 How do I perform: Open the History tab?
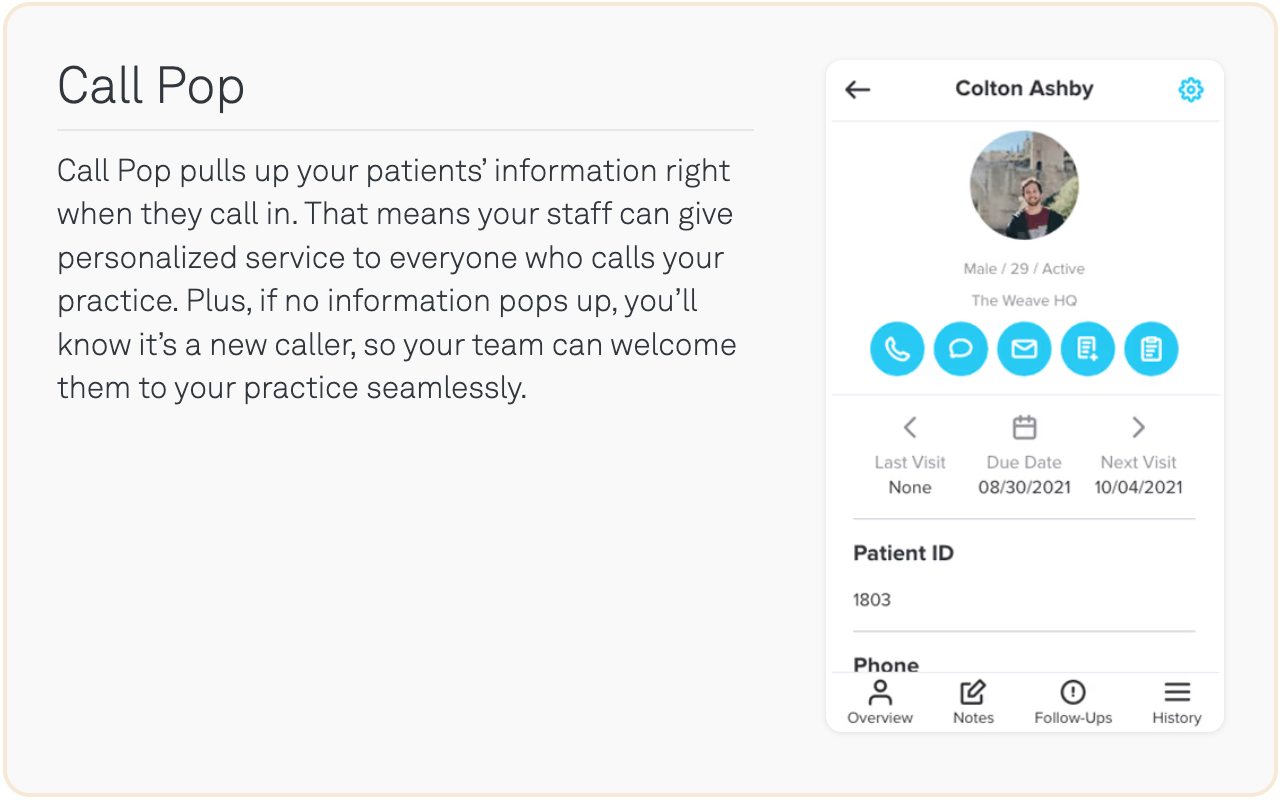click(1177, 702)
